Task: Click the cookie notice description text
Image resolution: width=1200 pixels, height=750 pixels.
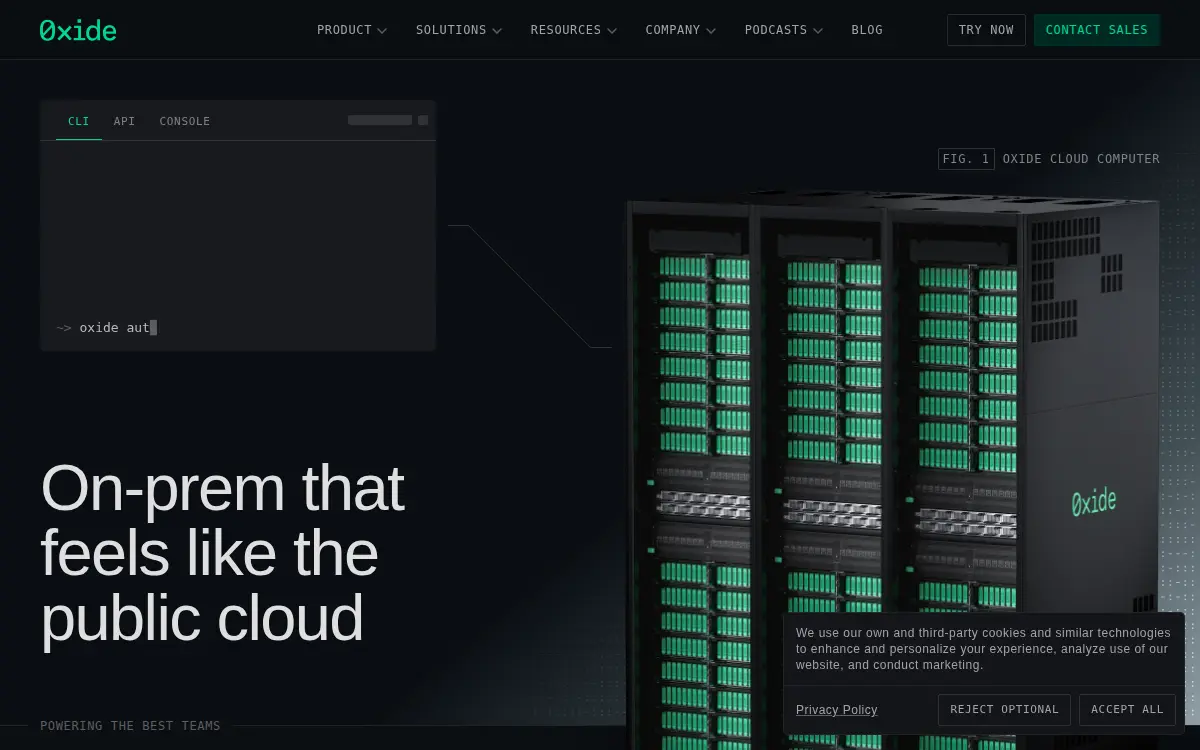Action: point(983,649)
